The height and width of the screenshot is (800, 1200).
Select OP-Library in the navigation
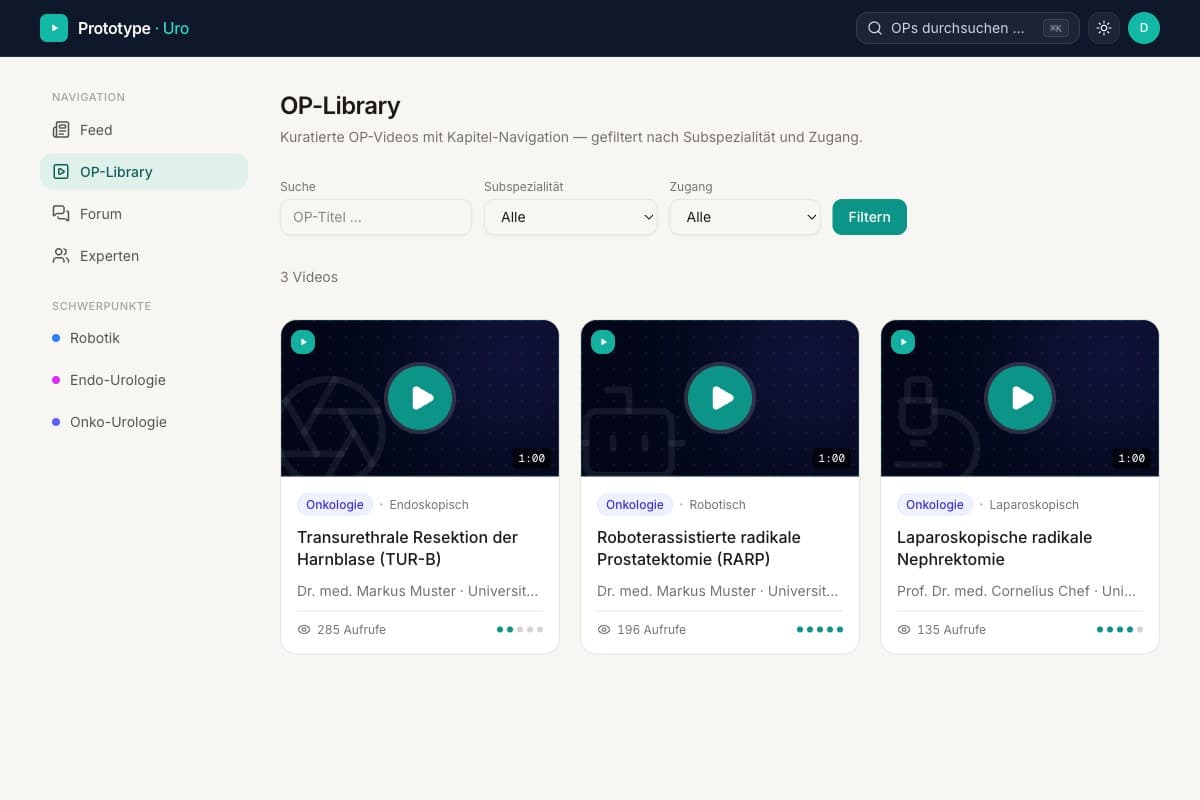144,172
